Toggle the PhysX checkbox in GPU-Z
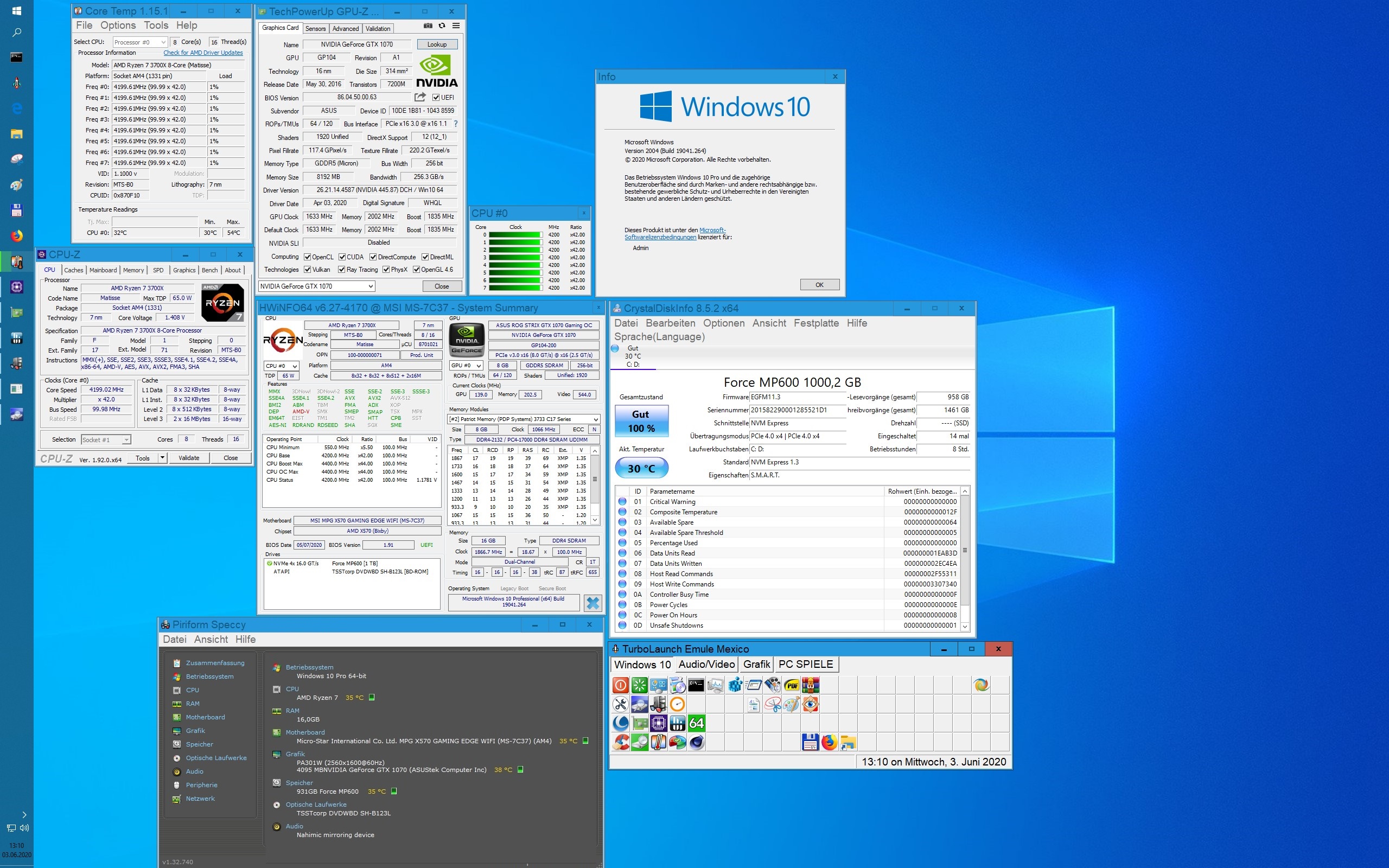 click(386, 270)
